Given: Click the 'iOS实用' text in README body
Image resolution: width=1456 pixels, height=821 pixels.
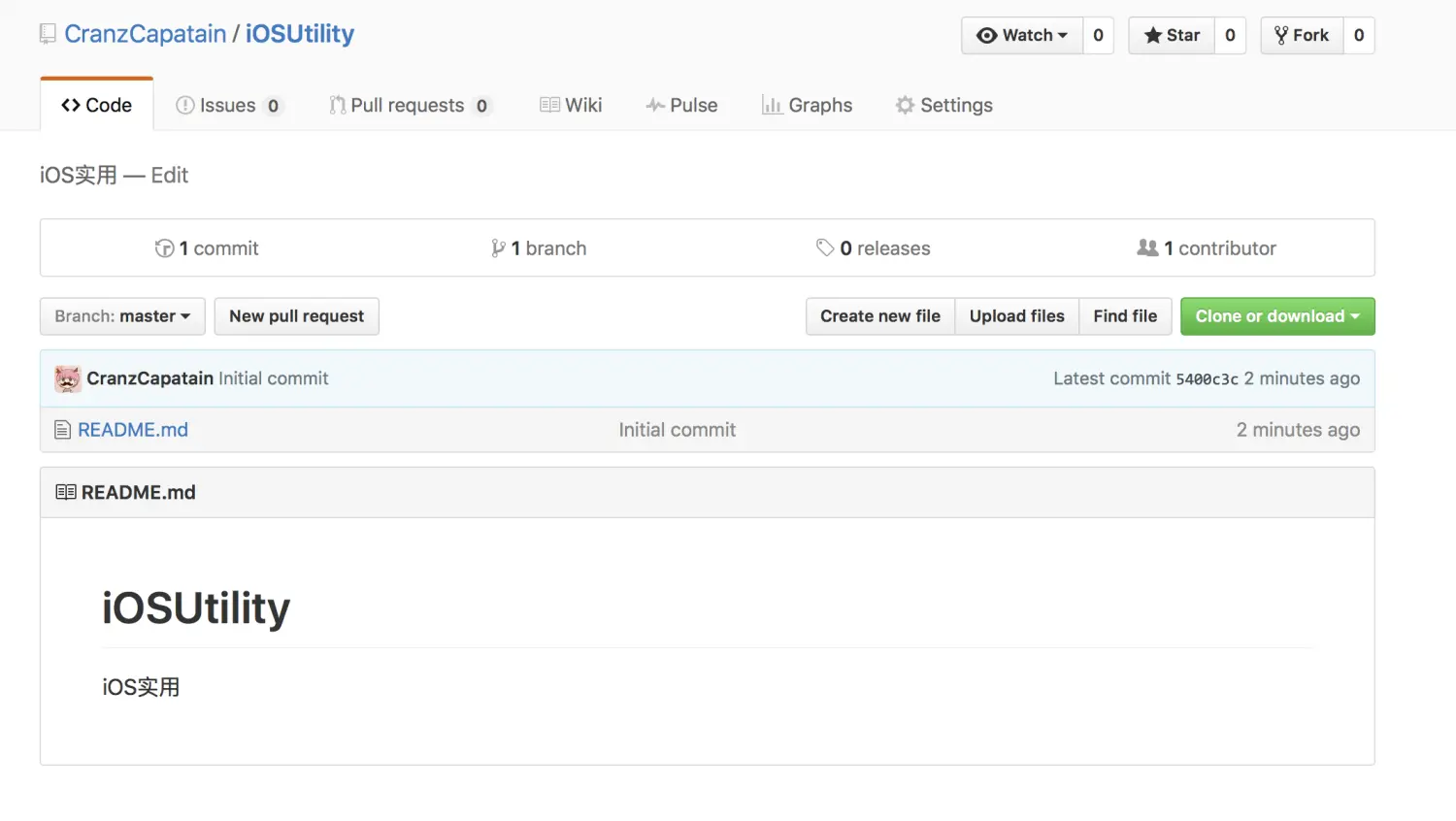Looking at the screenshot, I should (141, 687).
